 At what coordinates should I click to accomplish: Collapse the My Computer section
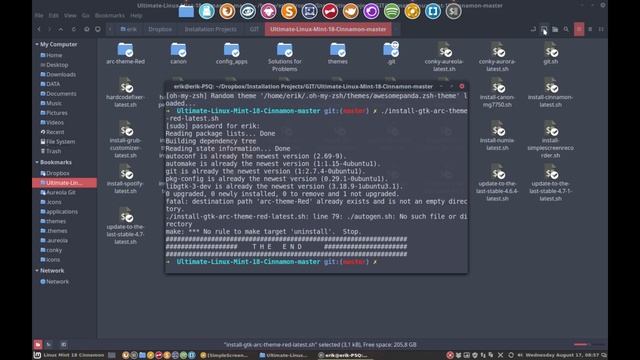pyautogui.click(x=37, y=44)
